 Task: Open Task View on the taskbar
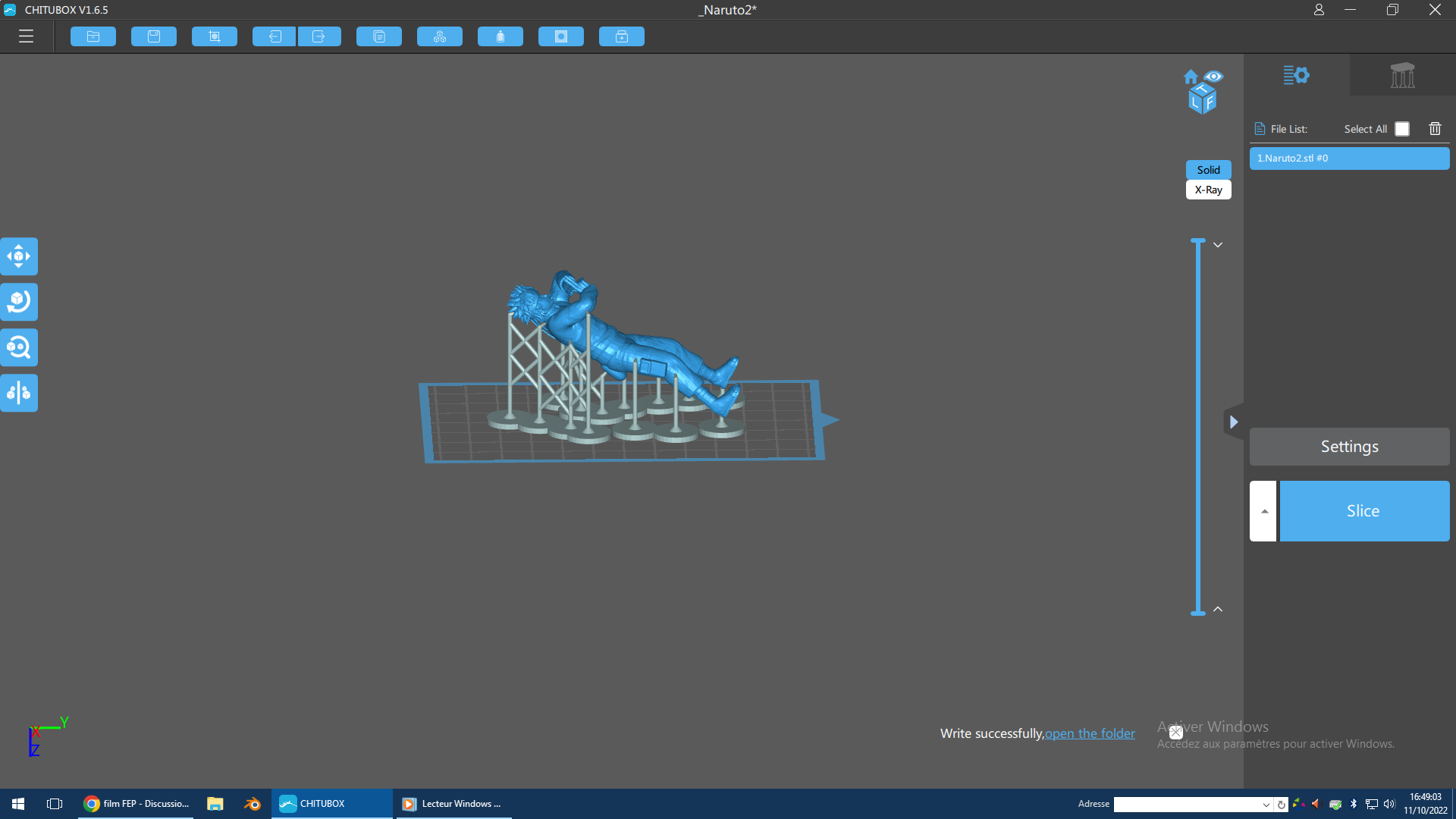pyautogui.click(x=55, y=804)
